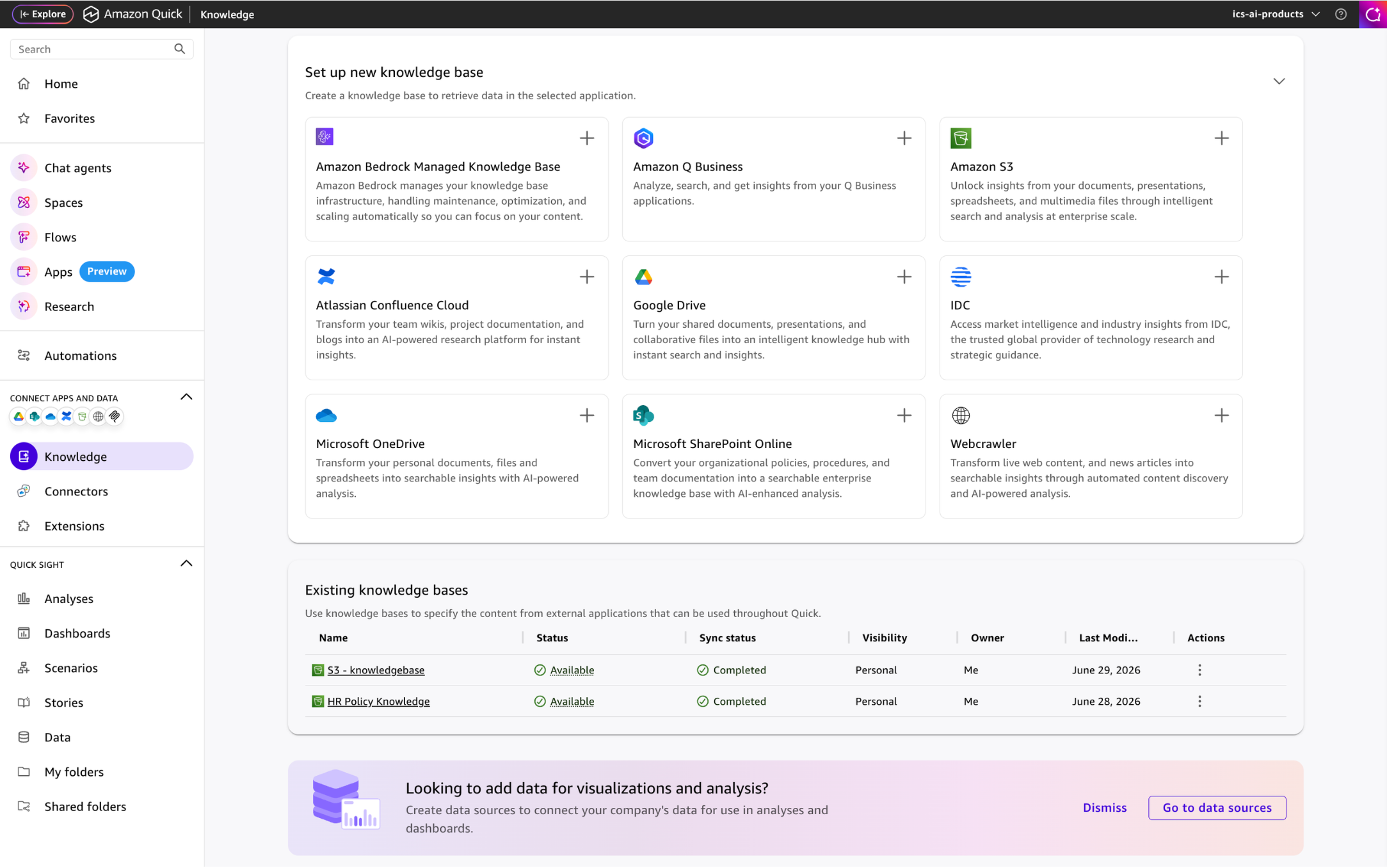
Task: Click the connected apps icon strip
Action: 67,417
